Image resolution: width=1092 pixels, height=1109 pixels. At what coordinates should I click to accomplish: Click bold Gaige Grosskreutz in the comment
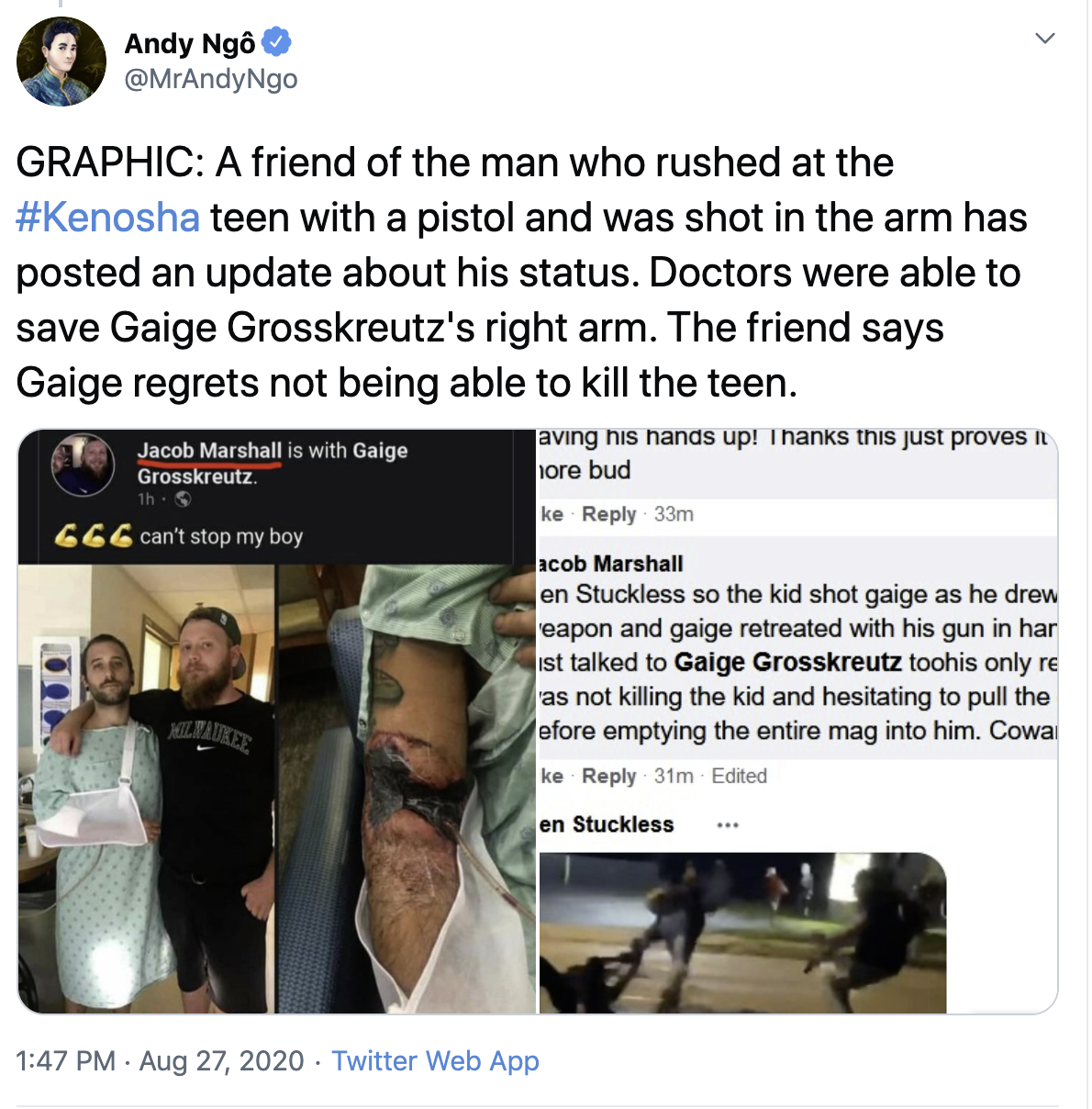pos(788,662)
